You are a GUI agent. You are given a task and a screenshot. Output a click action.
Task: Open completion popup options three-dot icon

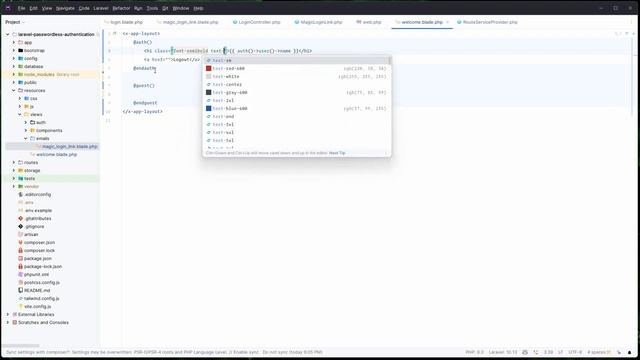(x=386, y=153)
